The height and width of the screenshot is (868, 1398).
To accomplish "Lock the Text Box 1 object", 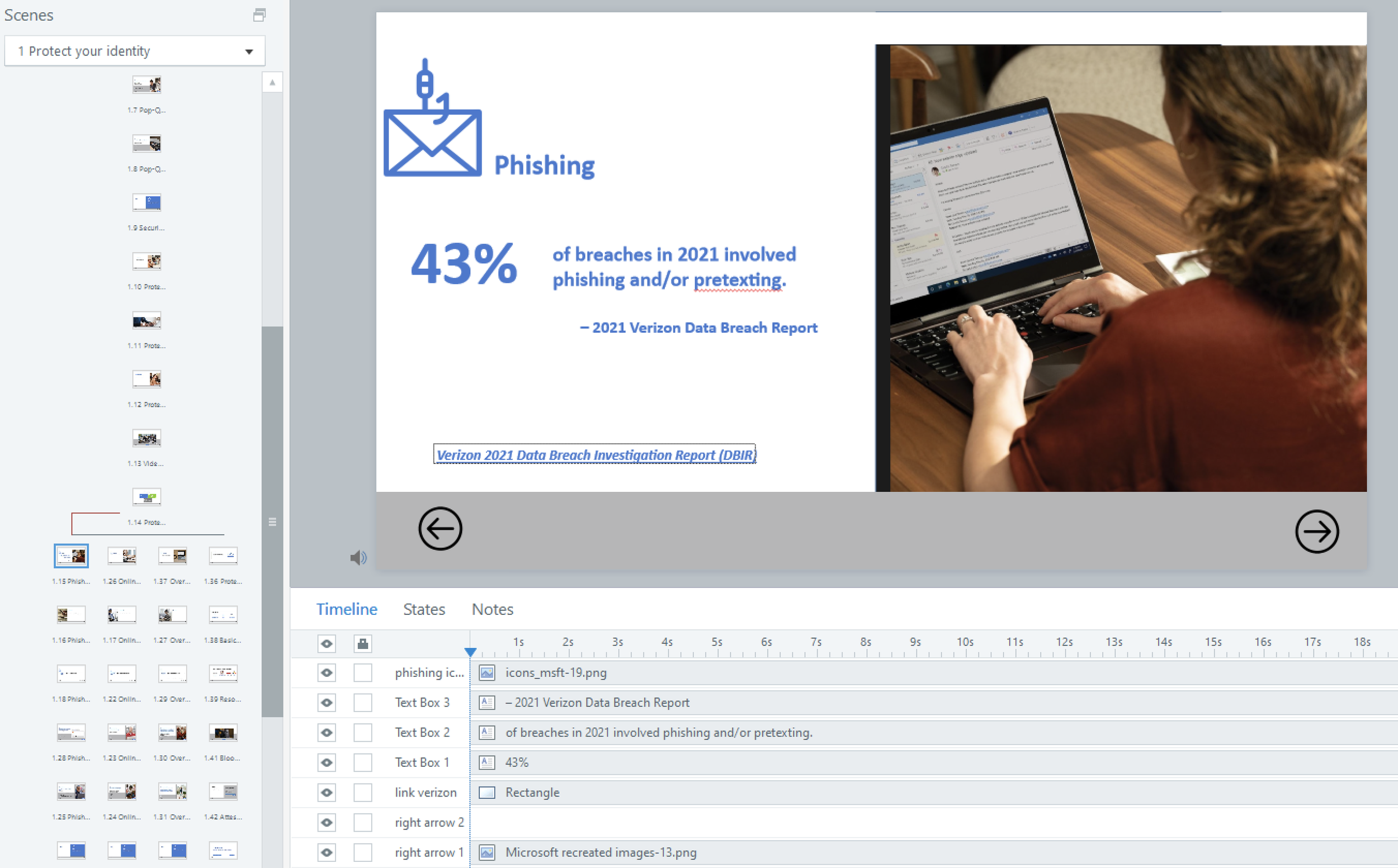I will coord(362,762).
